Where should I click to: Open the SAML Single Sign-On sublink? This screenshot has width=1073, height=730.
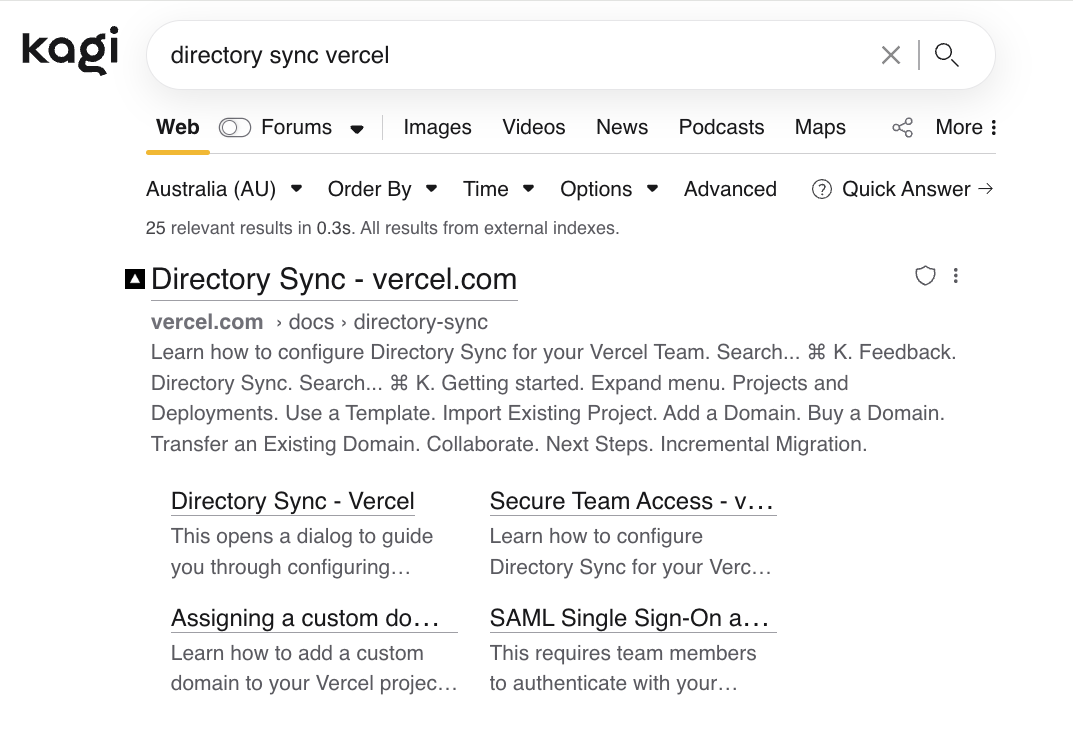632,618
